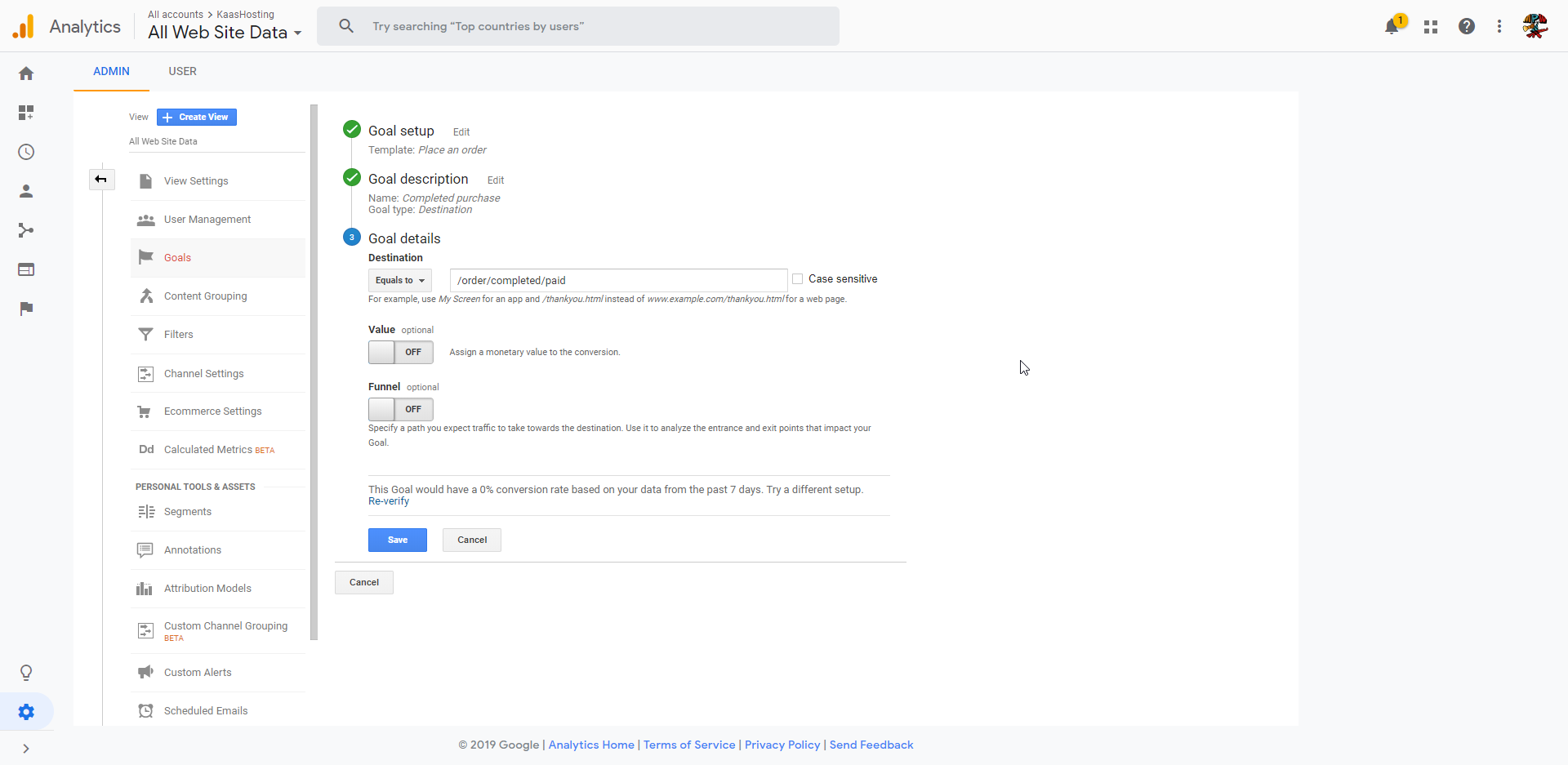Open Discover lightbulb icon

(26, 673)
